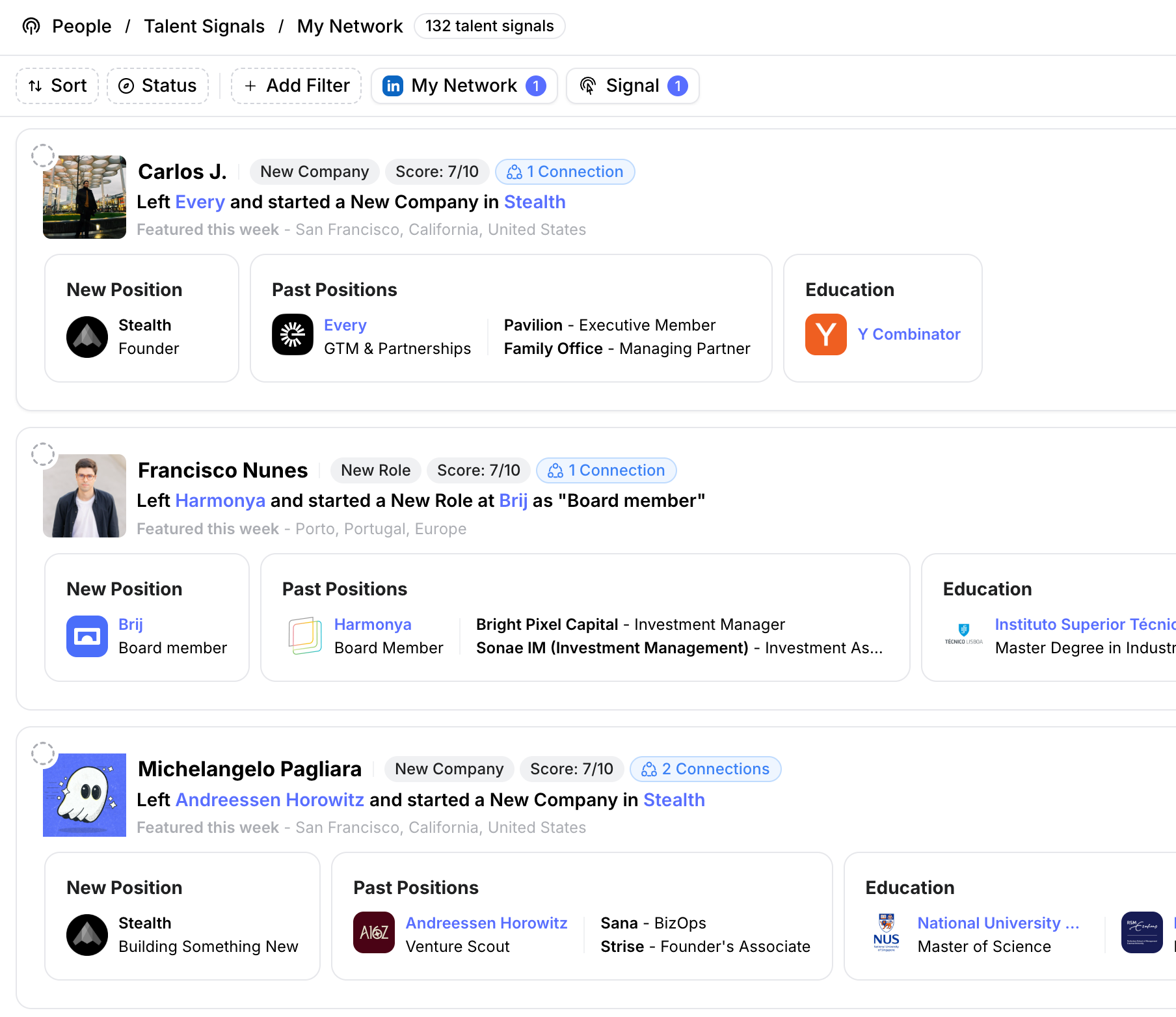Open Carlos J.'s profile photo

[x=85, y=197]
